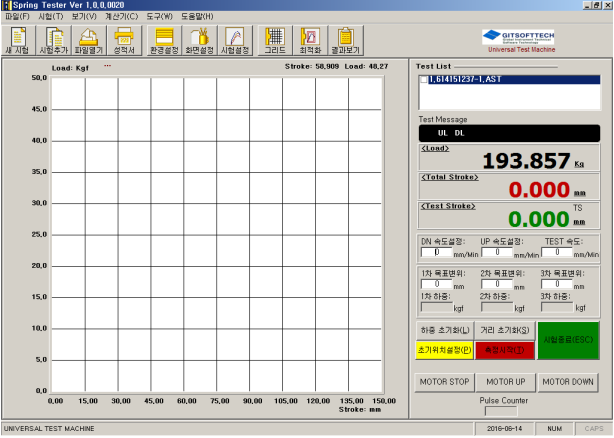This screenshot has height=438, width=614.
Task: Open the 보기(V) menu
Action: [x=84, y=16]
